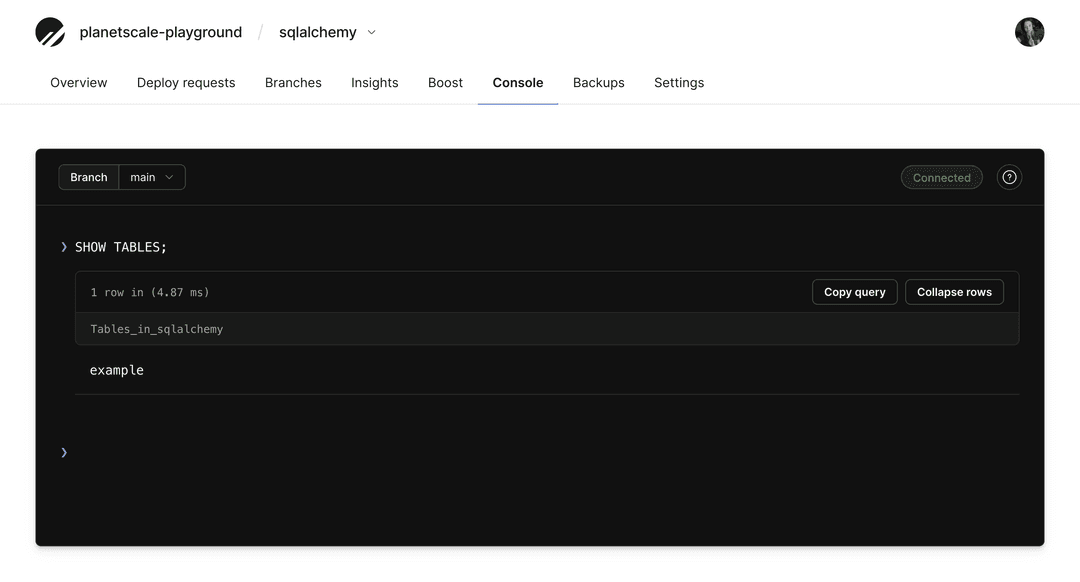Click the profile avatar in the top corner
This screenshot has height=582, width=1080.
(1030, 31)
